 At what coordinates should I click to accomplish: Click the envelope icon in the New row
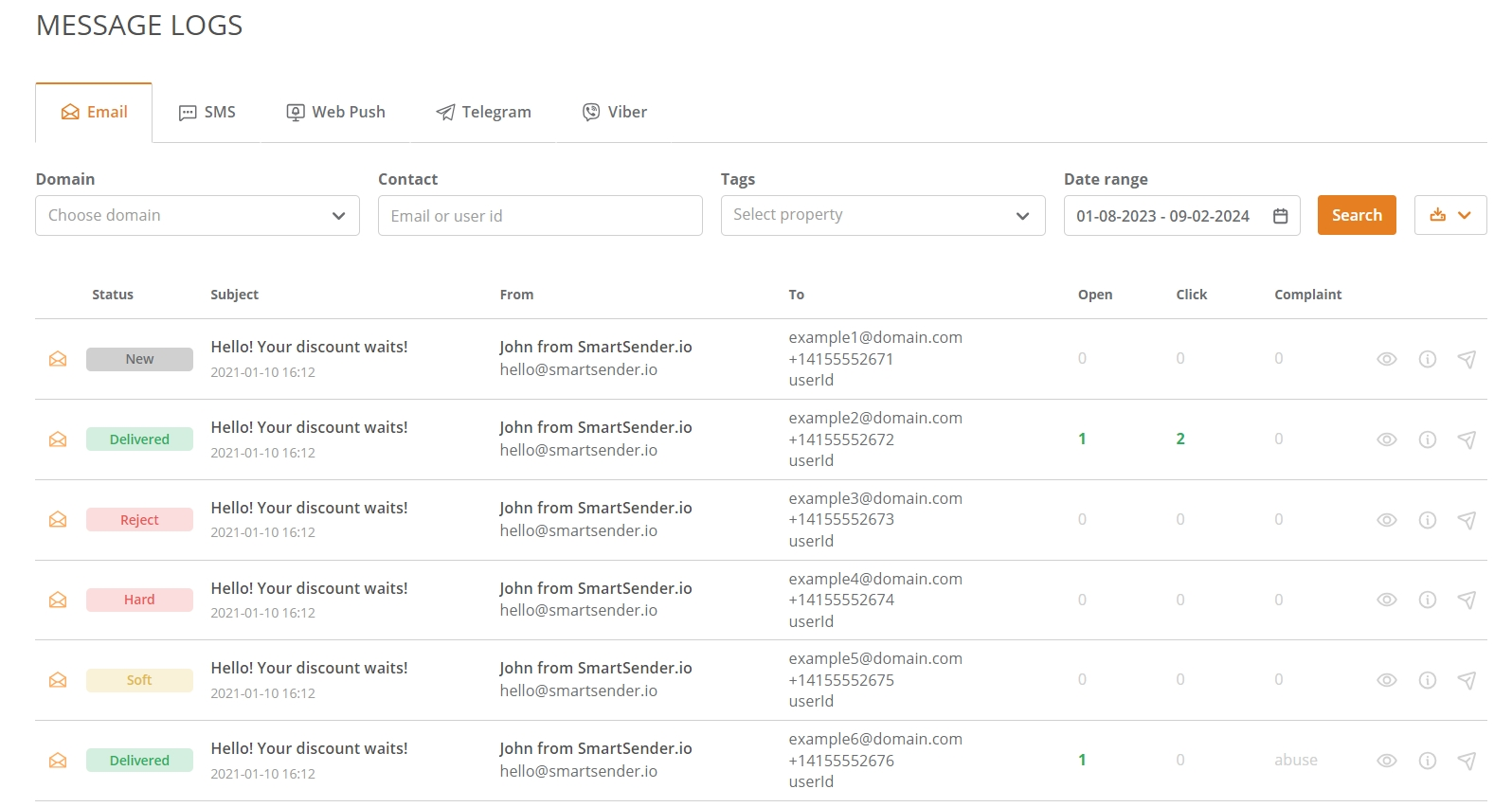tap(58, 359)
